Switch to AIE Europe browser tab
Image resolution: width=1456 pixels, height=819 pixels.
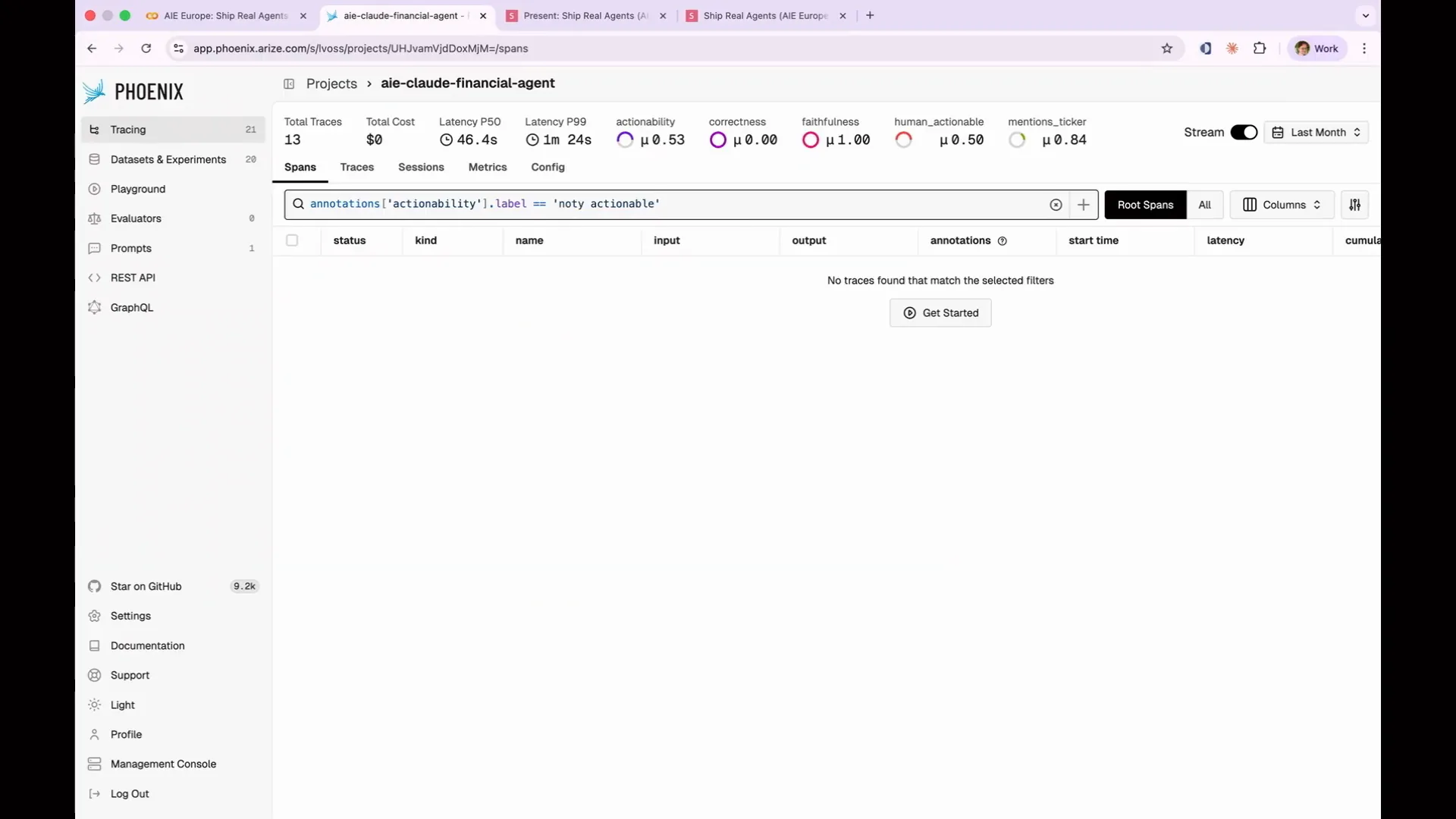tap(226, 15)
